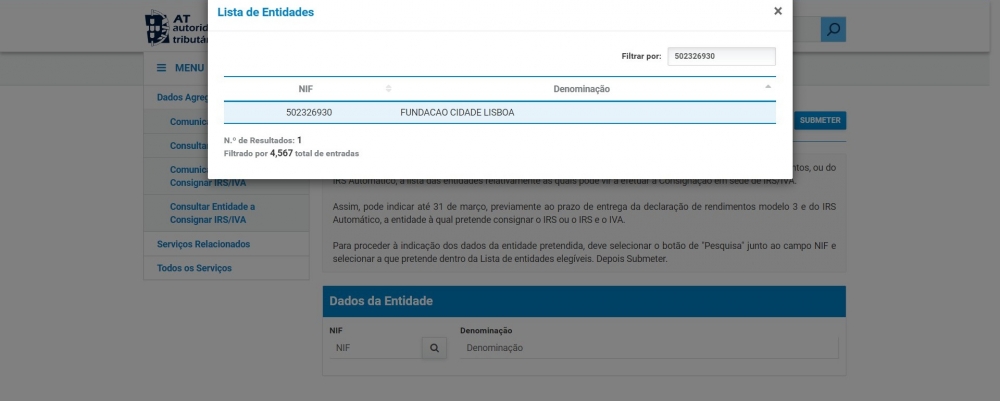Click the NIF search magnifier button
1000x401 pixels.
point(434,348)
